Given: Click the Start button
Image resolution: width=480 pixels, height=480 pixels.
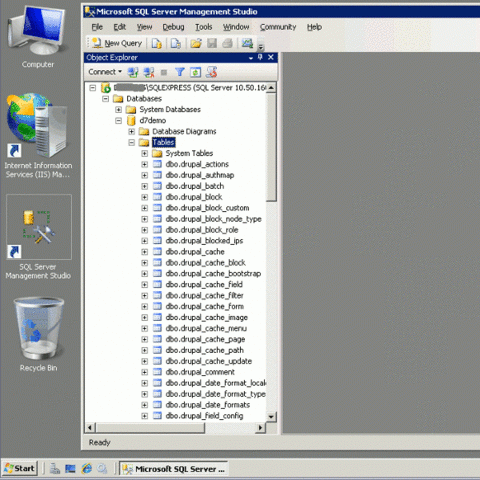Looking at the screenshot, I should point(20,469).
